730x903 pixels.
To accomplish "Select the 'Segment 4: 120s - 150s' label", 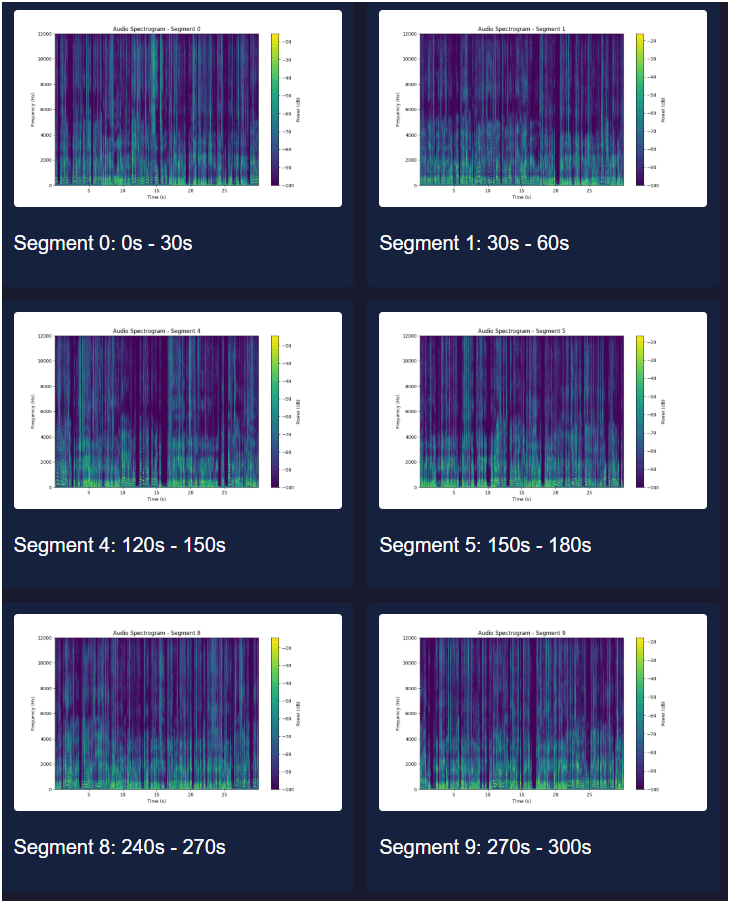I will (x=119, y=545).
